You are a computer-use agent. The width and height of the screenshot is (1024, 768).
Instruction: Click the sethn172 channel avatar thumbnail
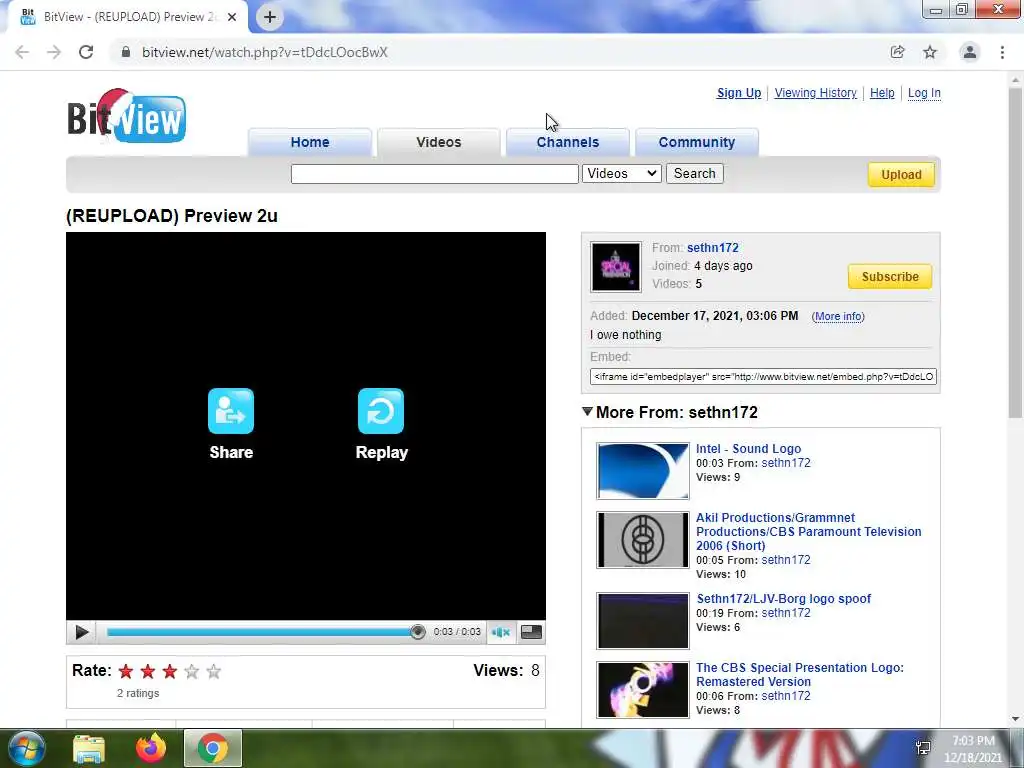tap(616, 267)
